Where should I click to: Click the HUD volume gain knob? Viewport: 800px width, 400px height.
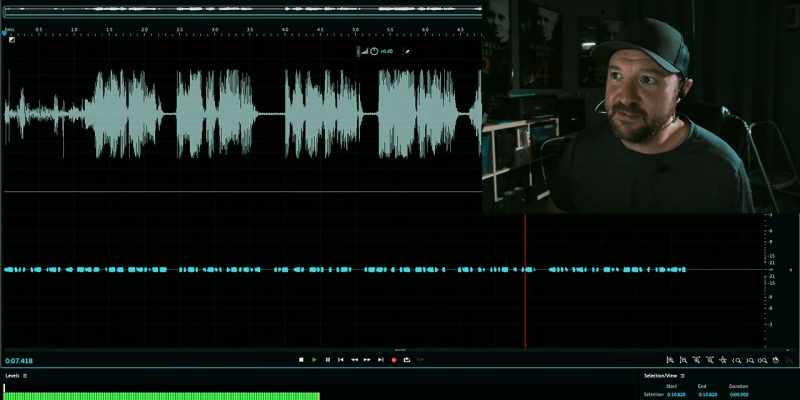tap(374, 52)
